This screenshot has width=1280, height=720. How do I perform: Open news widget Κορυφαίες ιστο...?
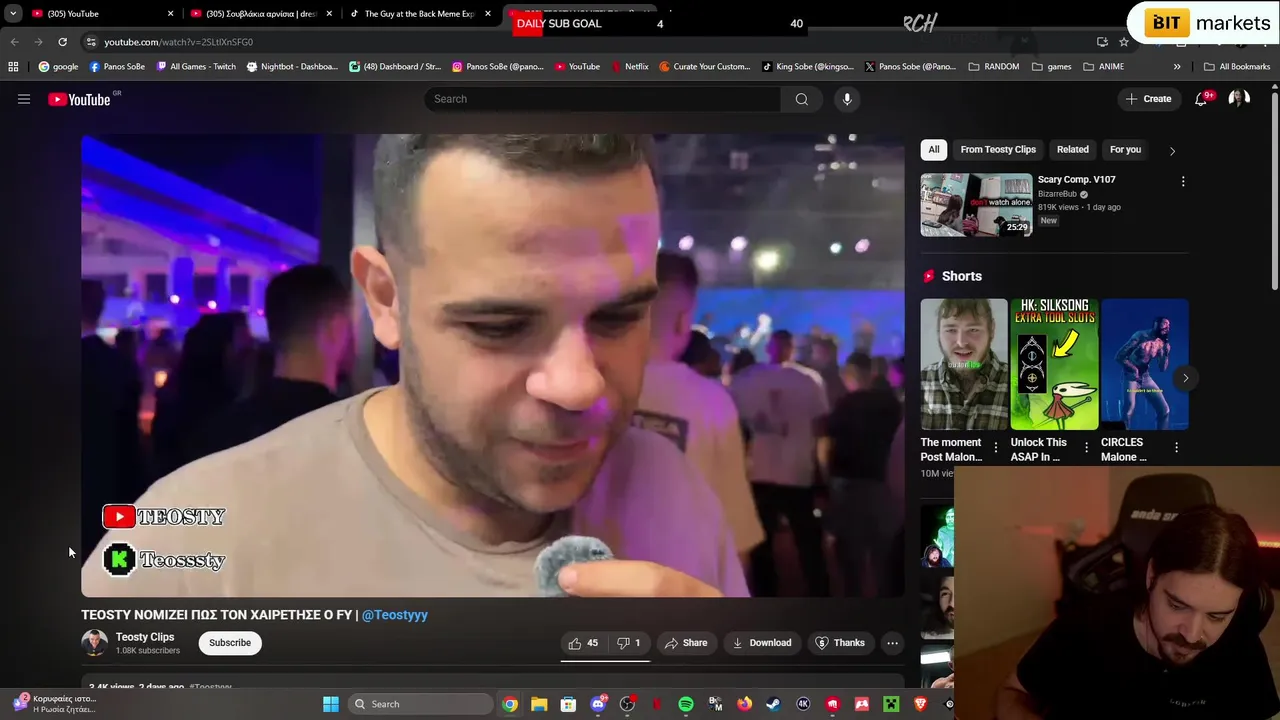(x=55, y=704)
